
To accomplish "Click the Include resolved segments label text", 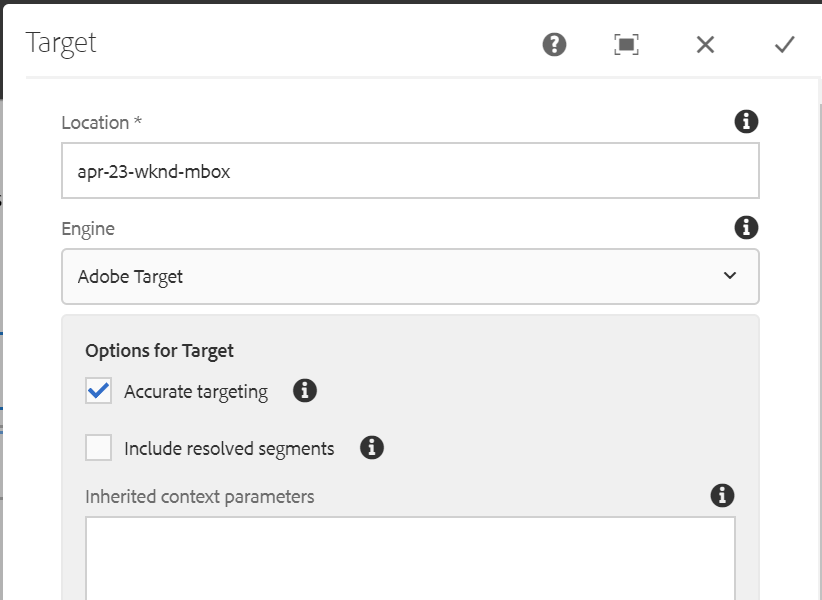I will [229, 448].
